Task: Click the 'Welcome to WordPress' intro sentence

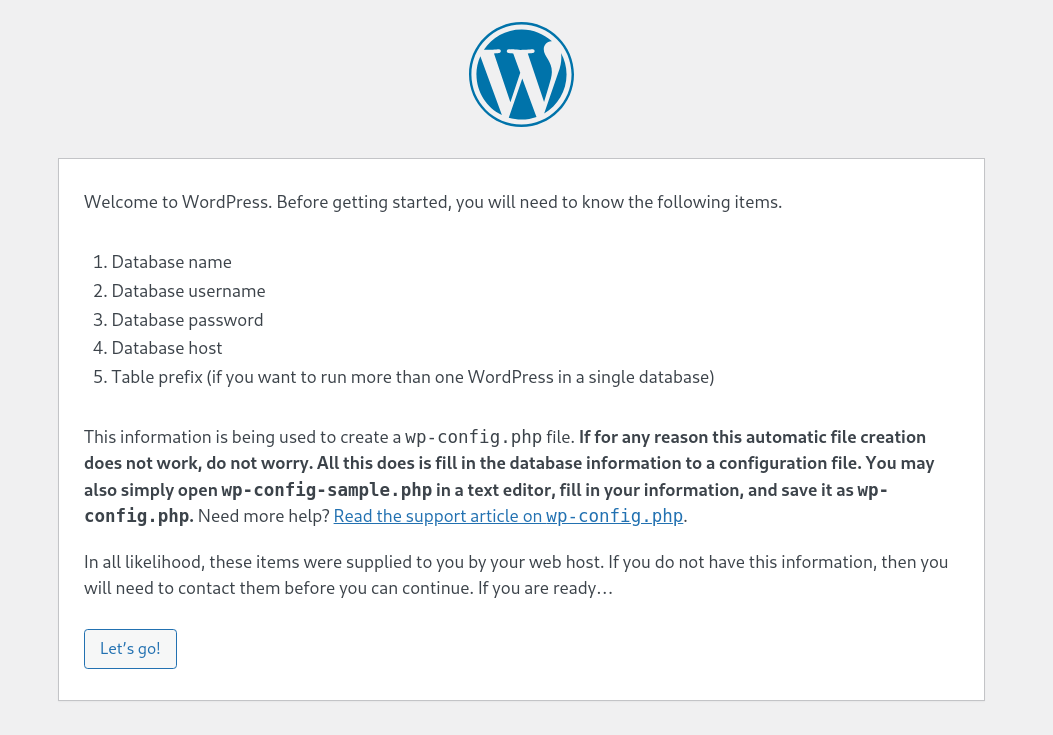Action: (x=432, y=202)
